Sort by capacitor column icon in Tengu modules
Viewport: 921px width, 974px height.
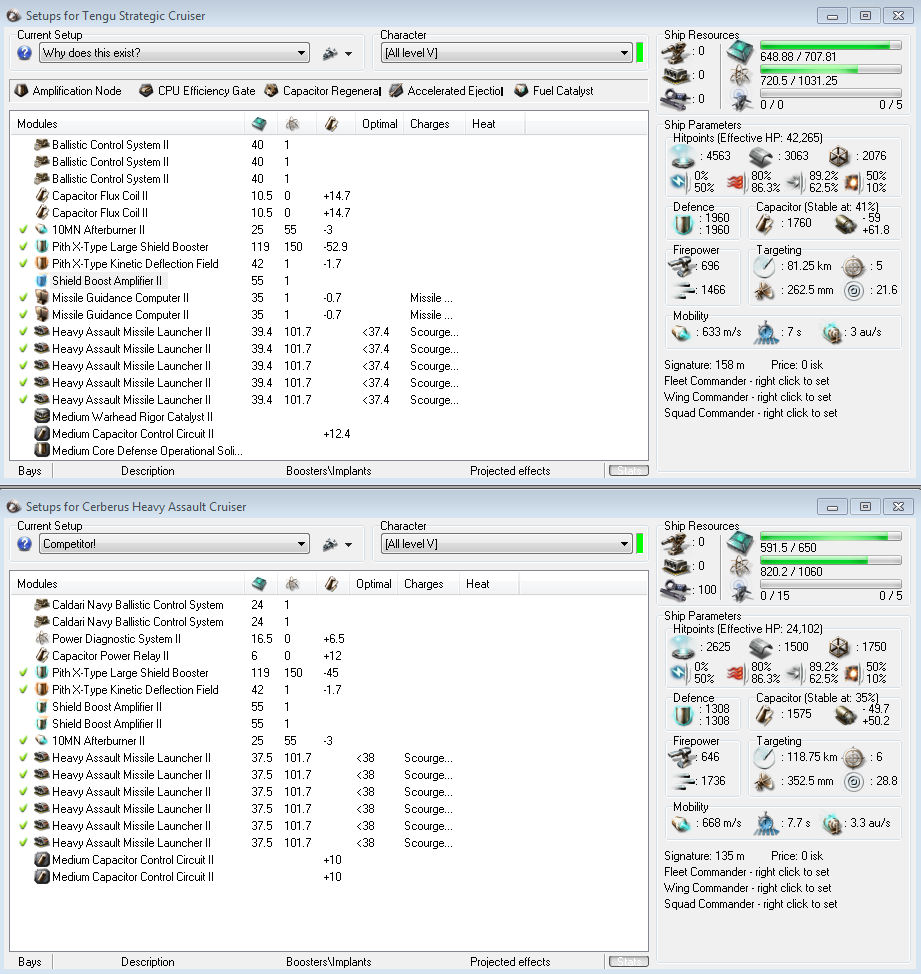[331, 124]
